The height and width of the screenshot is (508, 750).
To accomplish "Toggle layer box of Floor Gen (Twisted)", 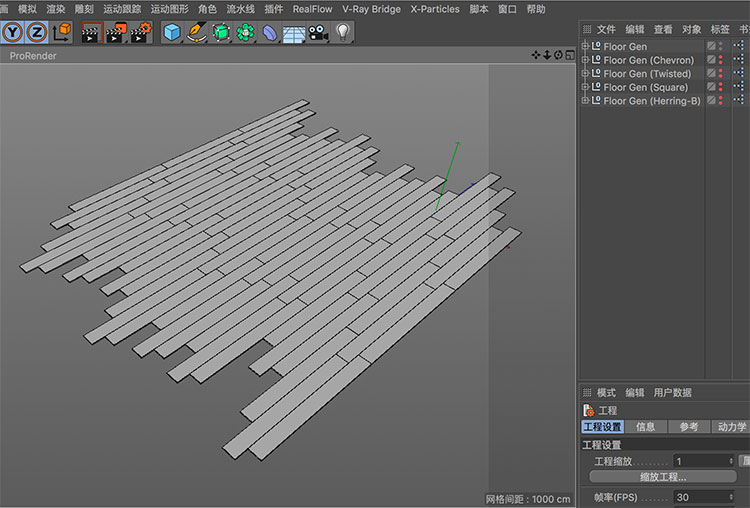I will click(711, 73).
